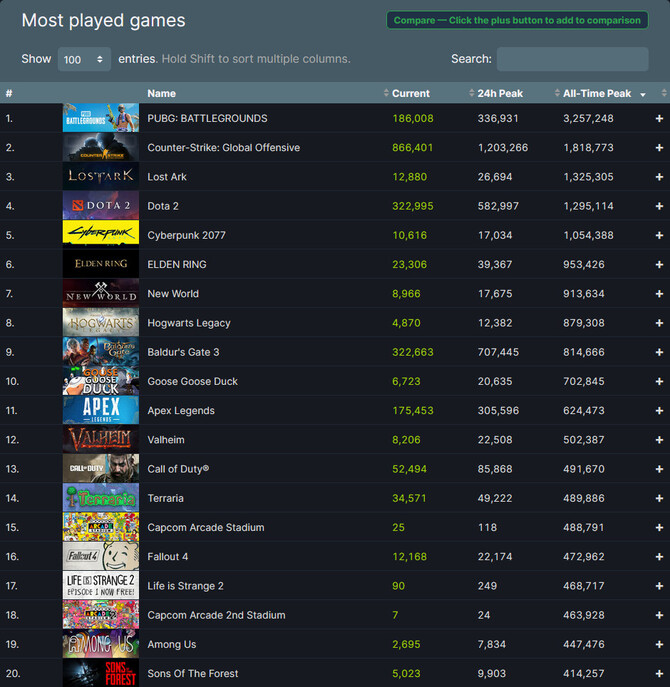Click the New World thumbnail
This screenshot has width=670, height=687.
101,293
